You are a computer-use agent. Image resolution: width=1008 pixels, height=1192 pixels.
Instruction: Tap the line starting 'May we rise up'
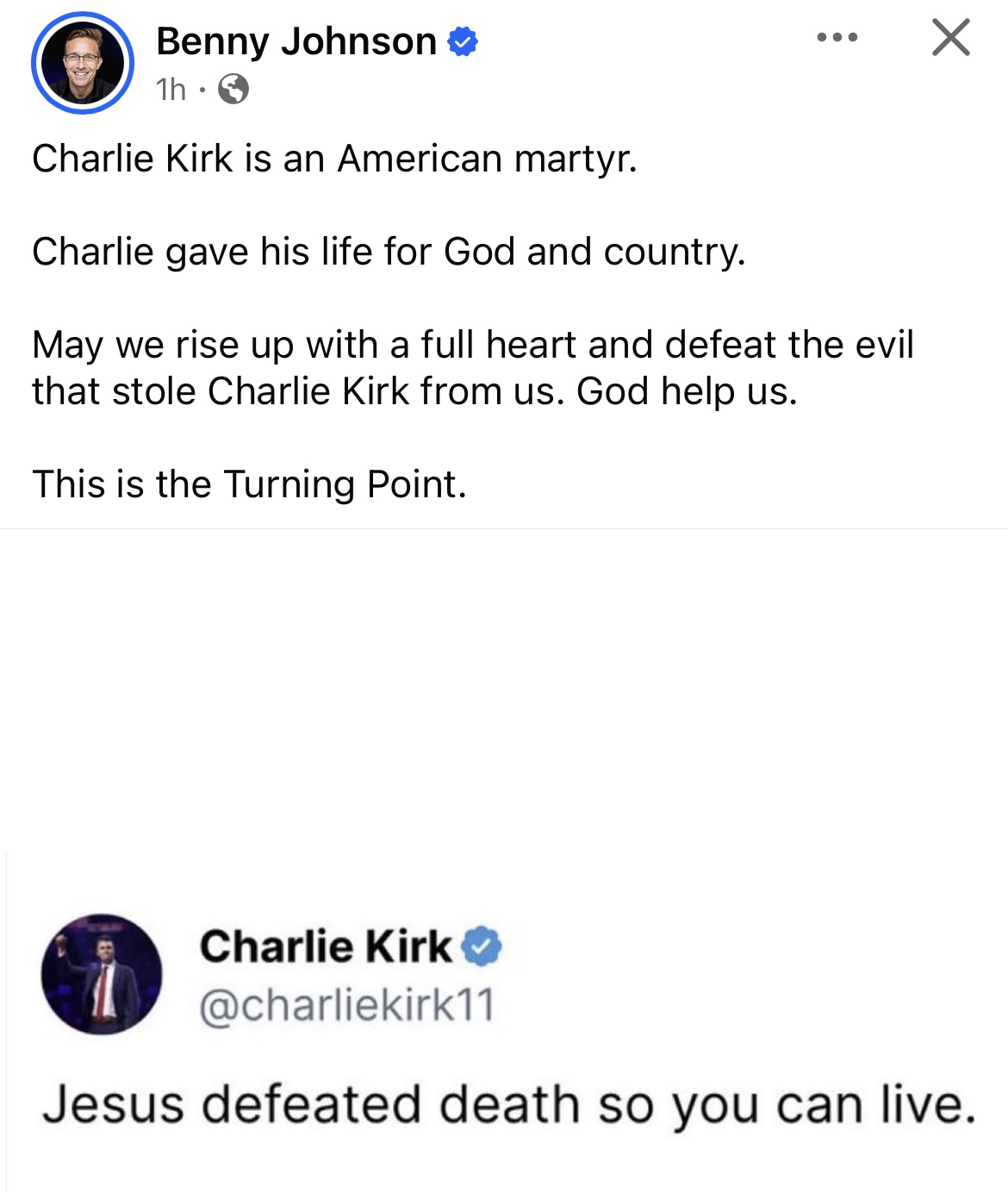(x=473, y=345)
